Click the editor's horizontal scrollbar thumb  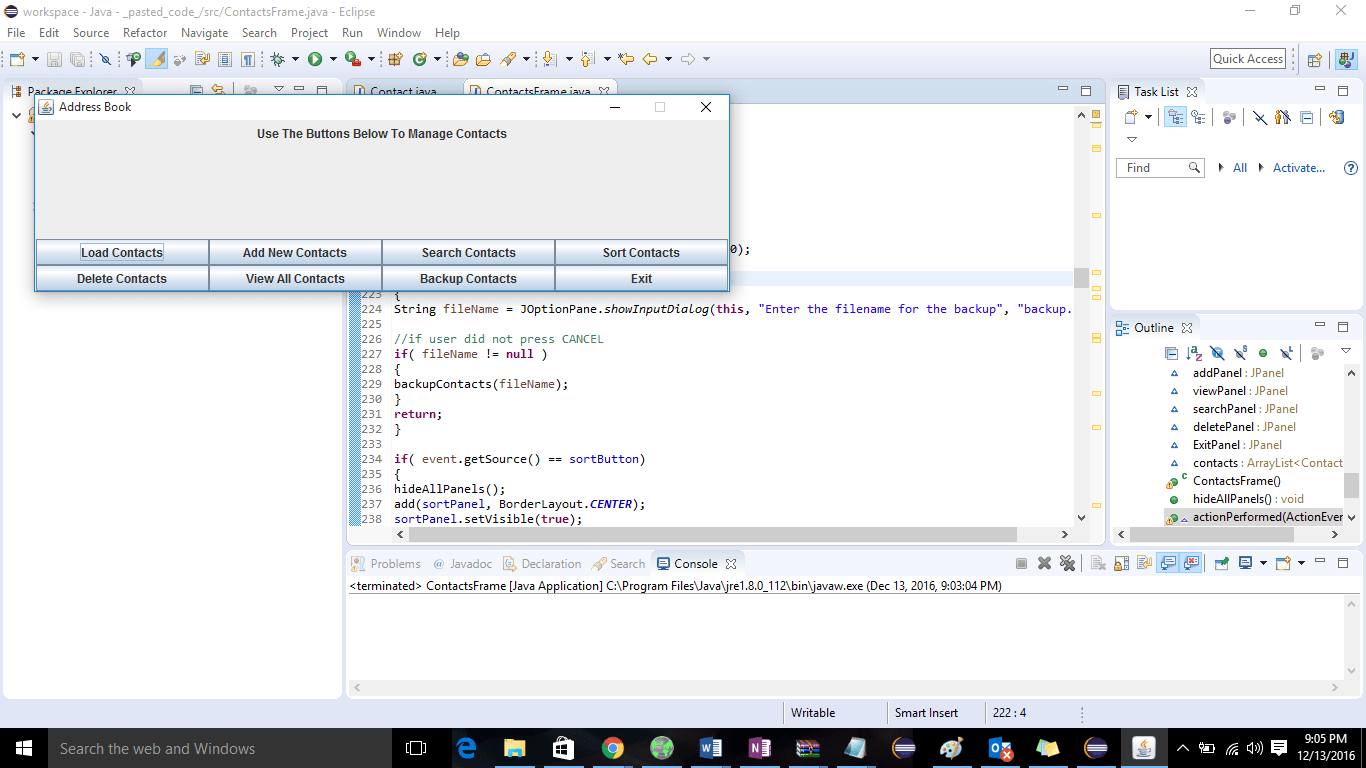tap(712, 535)
